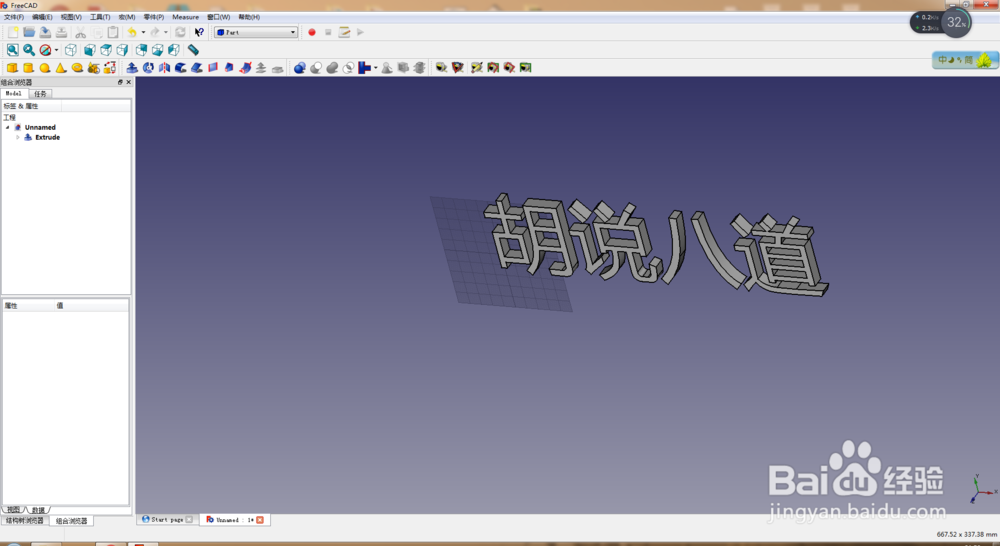
Task: Click the Measure distance ruler icon
Action: [193, 50]
